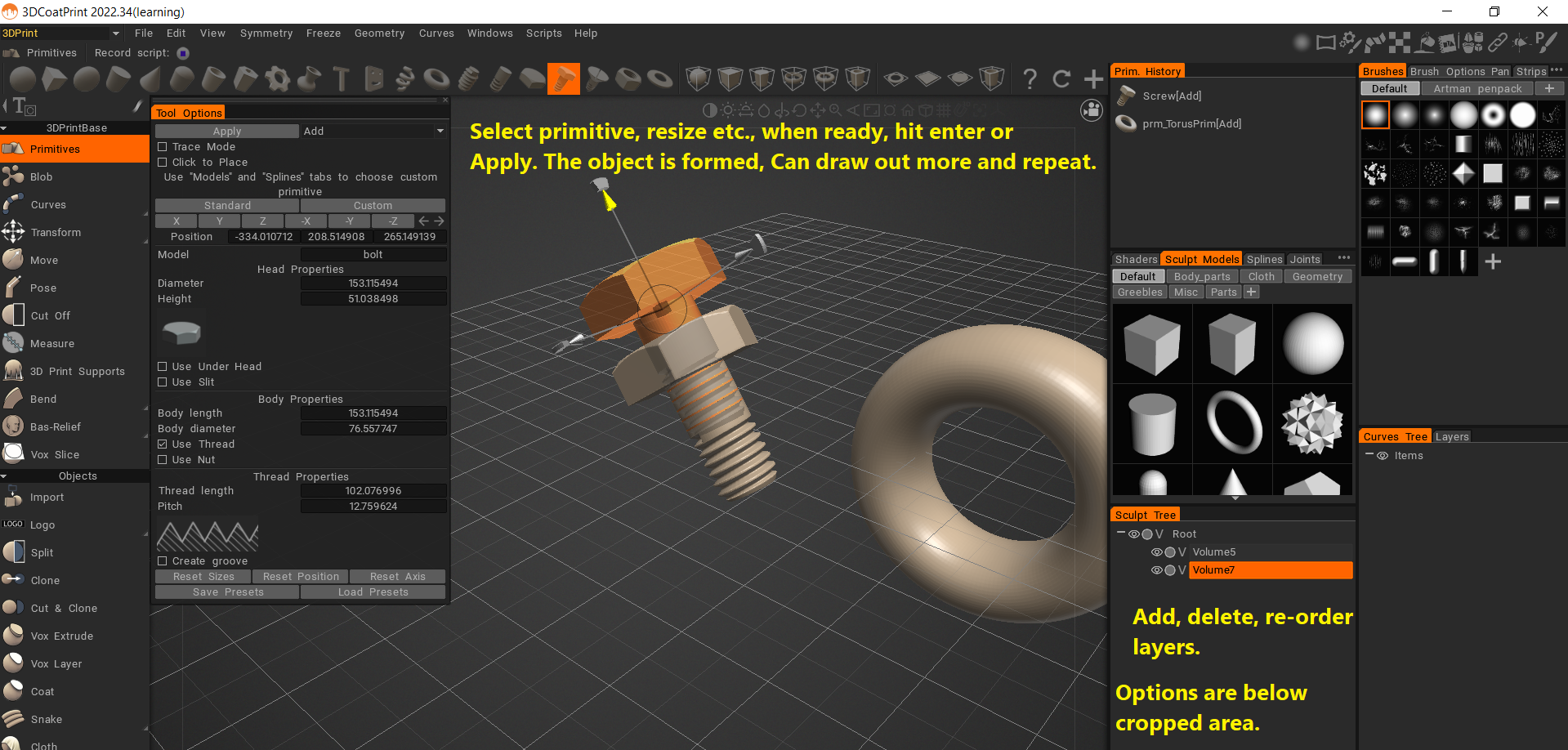Collapse the Root node in Sculpt Tree

[x=1121, y=533]
